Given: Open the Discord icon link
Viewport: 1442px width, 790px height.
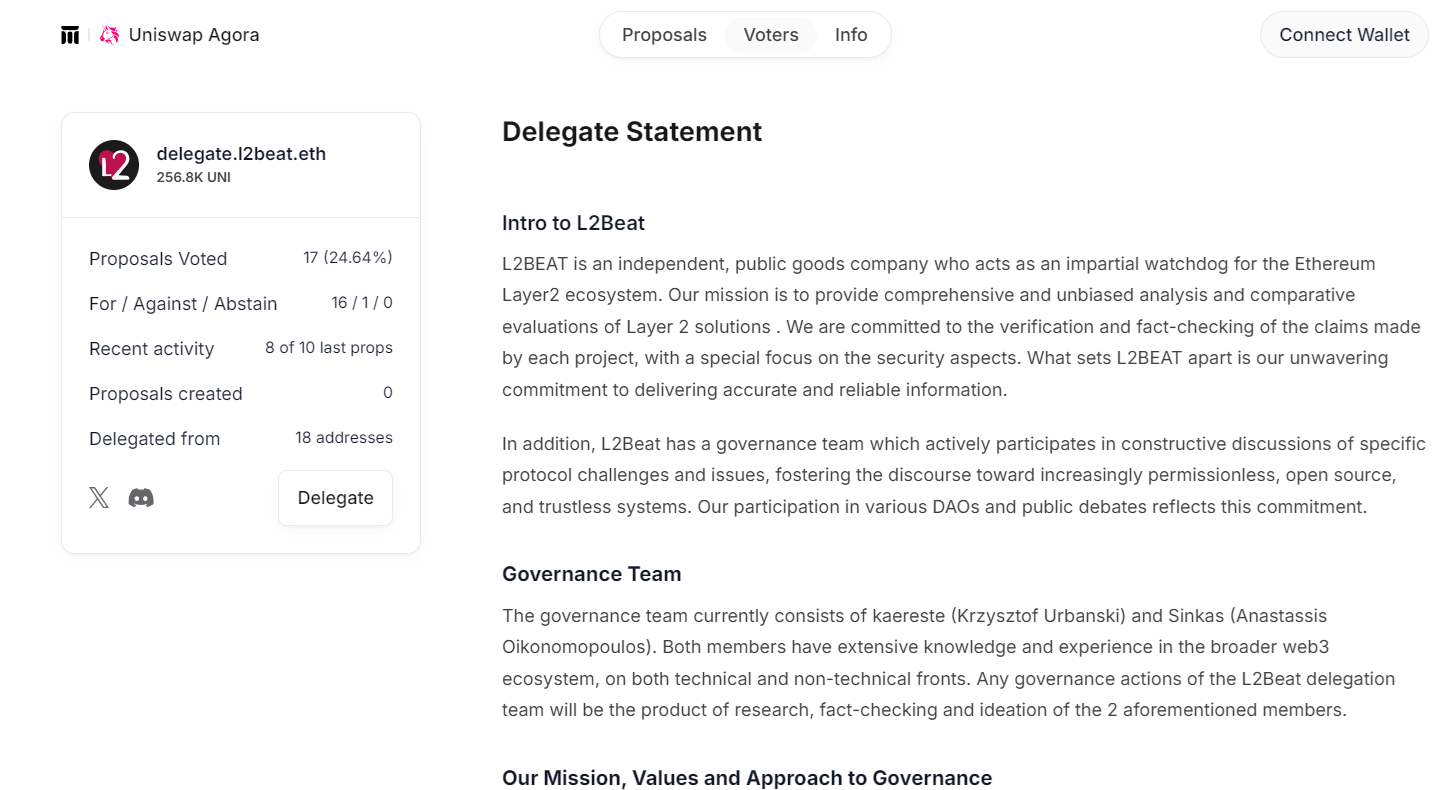Looking at the screenshot, I should click(141, 498).
